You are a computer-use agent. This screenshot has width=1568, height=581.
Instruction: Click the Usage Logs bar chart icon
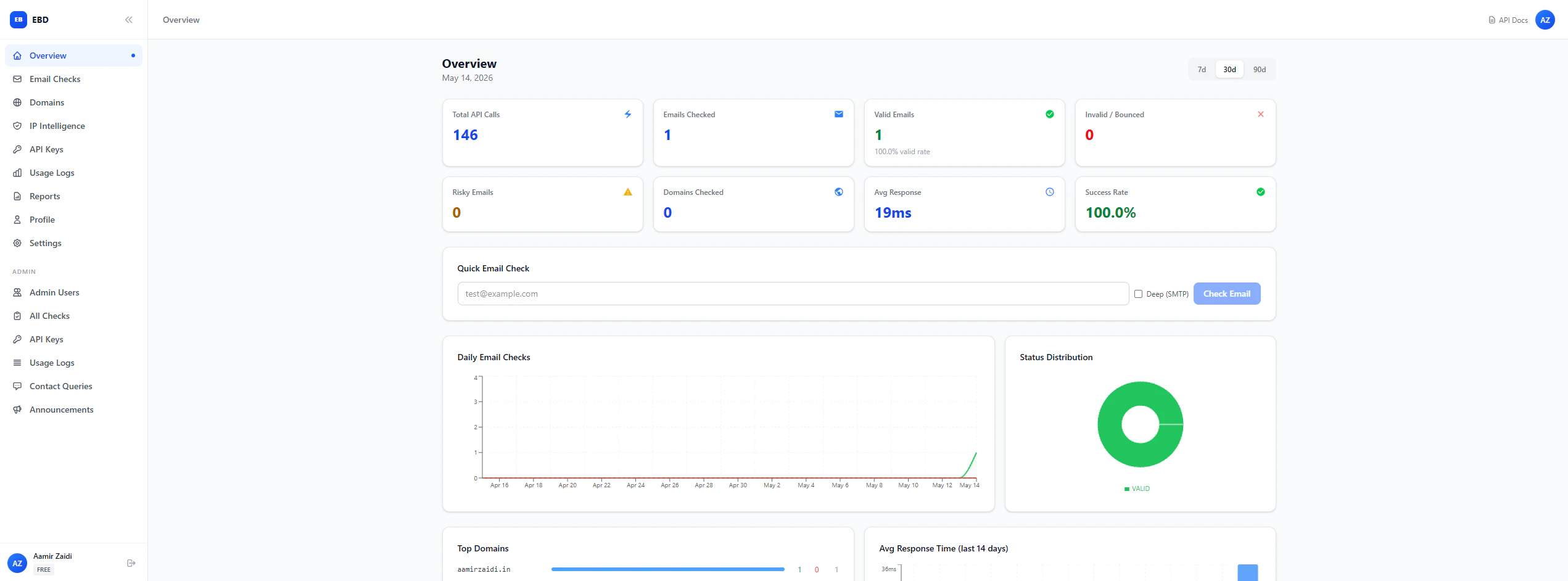point(17,173)
